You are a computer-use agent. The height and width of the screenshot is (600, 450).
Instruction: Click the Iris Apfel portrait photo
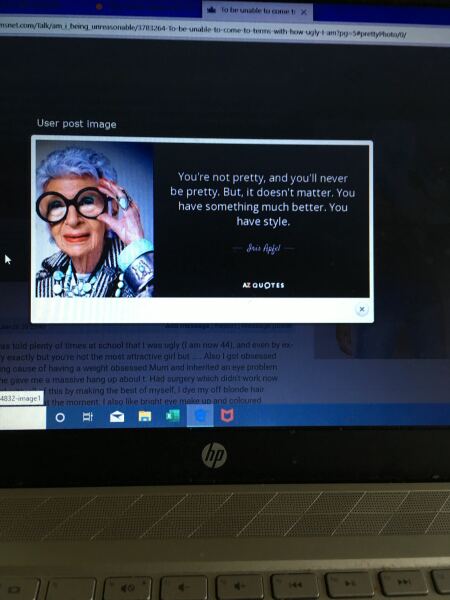(95, 219)
